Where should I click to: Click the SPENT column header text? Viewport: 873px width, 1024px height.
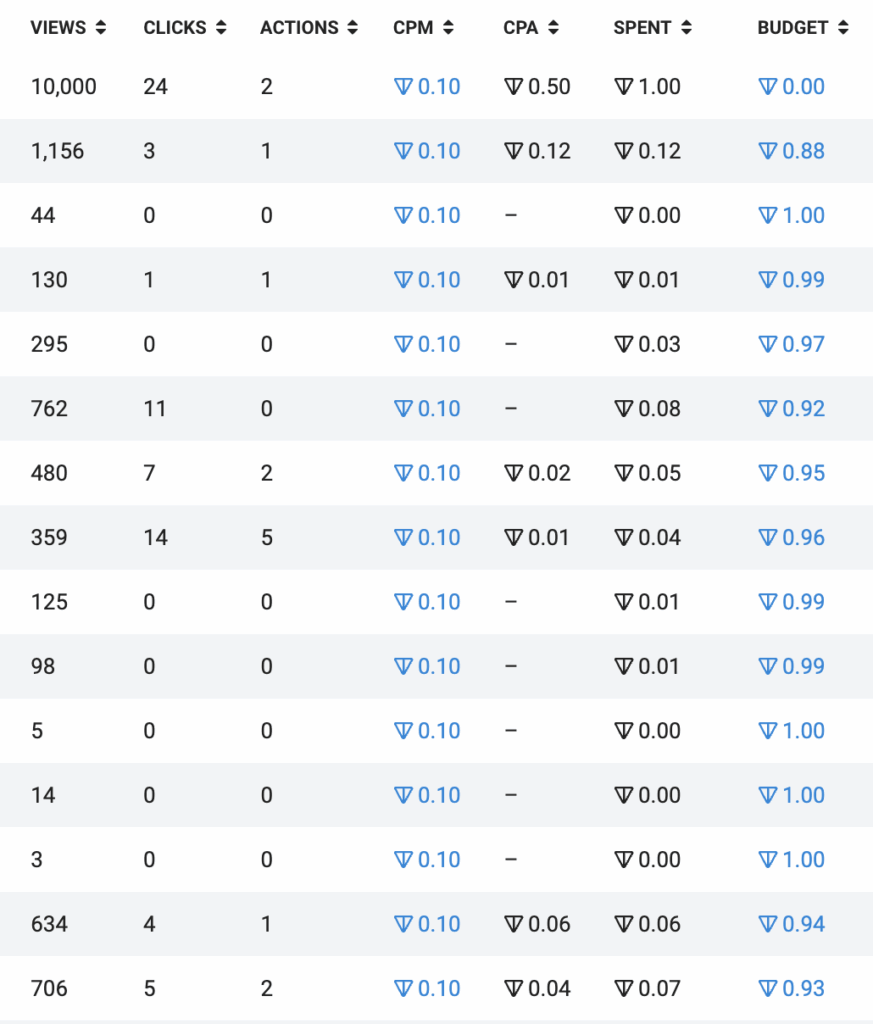coord(642,28)
